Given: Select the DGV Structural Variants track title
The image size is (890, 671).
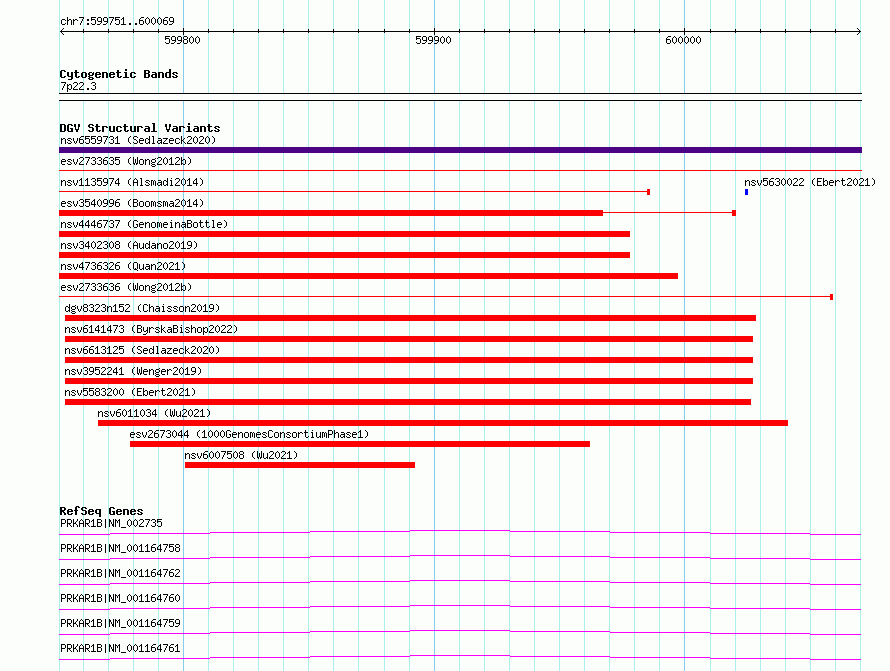Looking at the screenshot, I should point(140,128).
